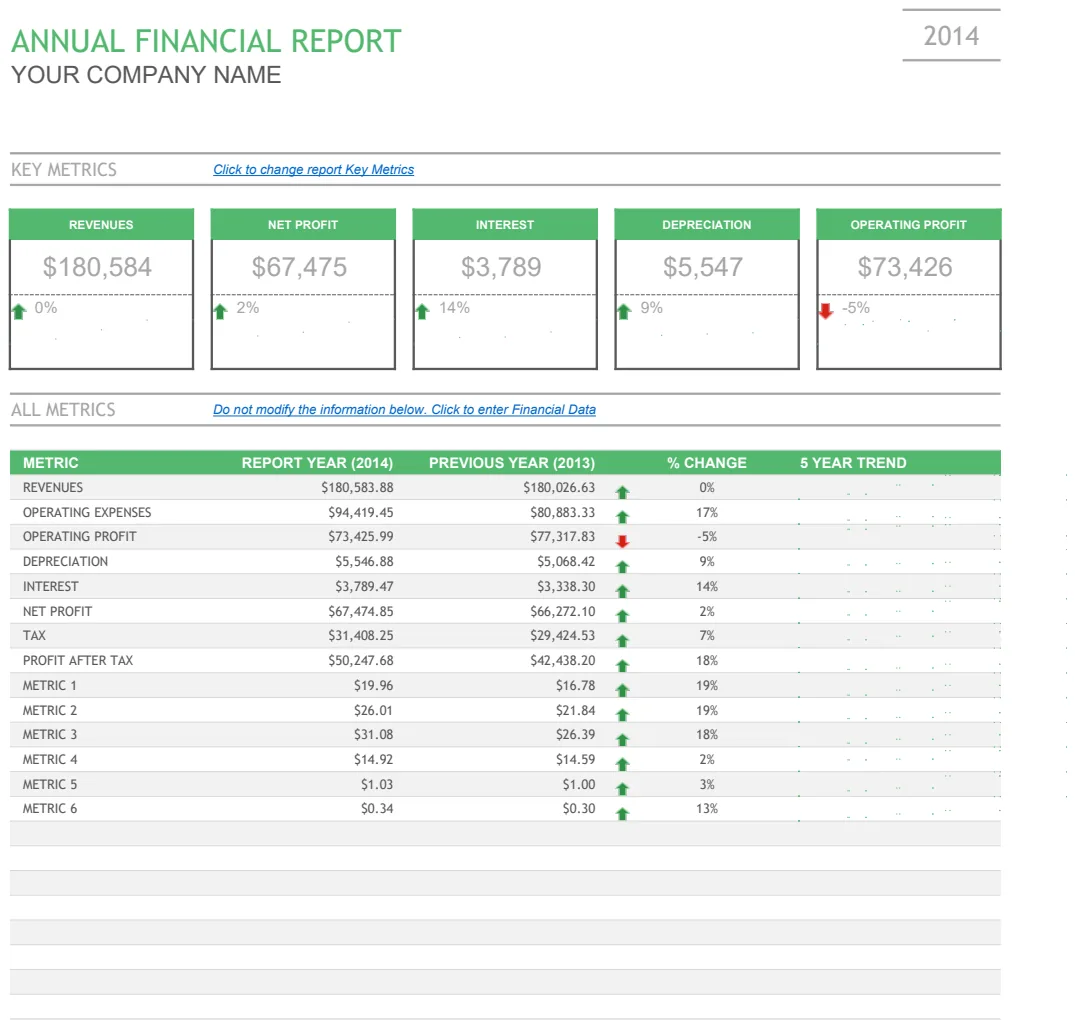
Task: Select the ANNUAL FINANCIAL REPORT title
Action: pyautogui.click(x=206, y=41)
